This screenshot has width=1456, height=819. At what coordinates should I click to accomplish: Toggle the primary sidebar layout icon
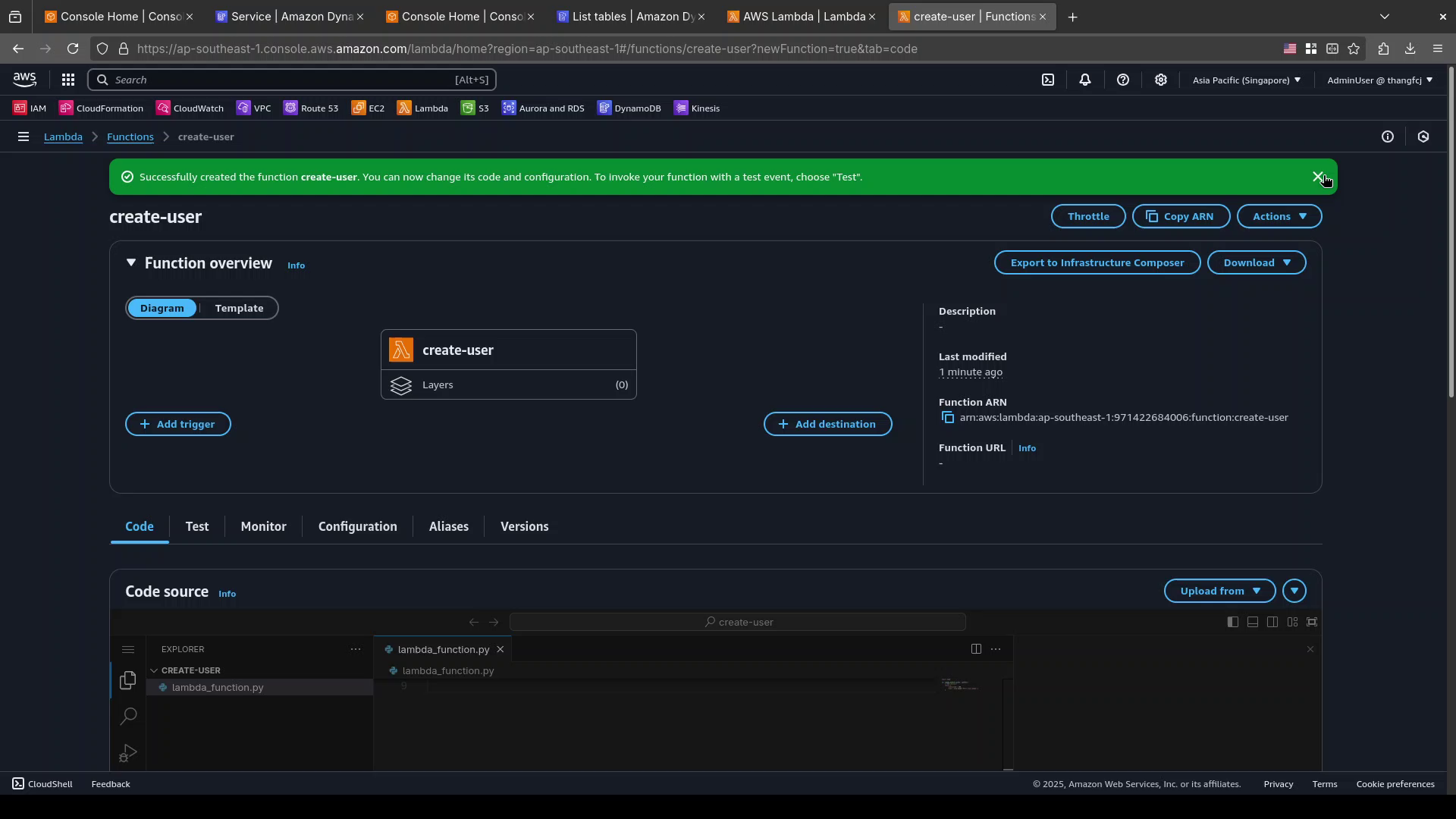(x=1233, y=622)
